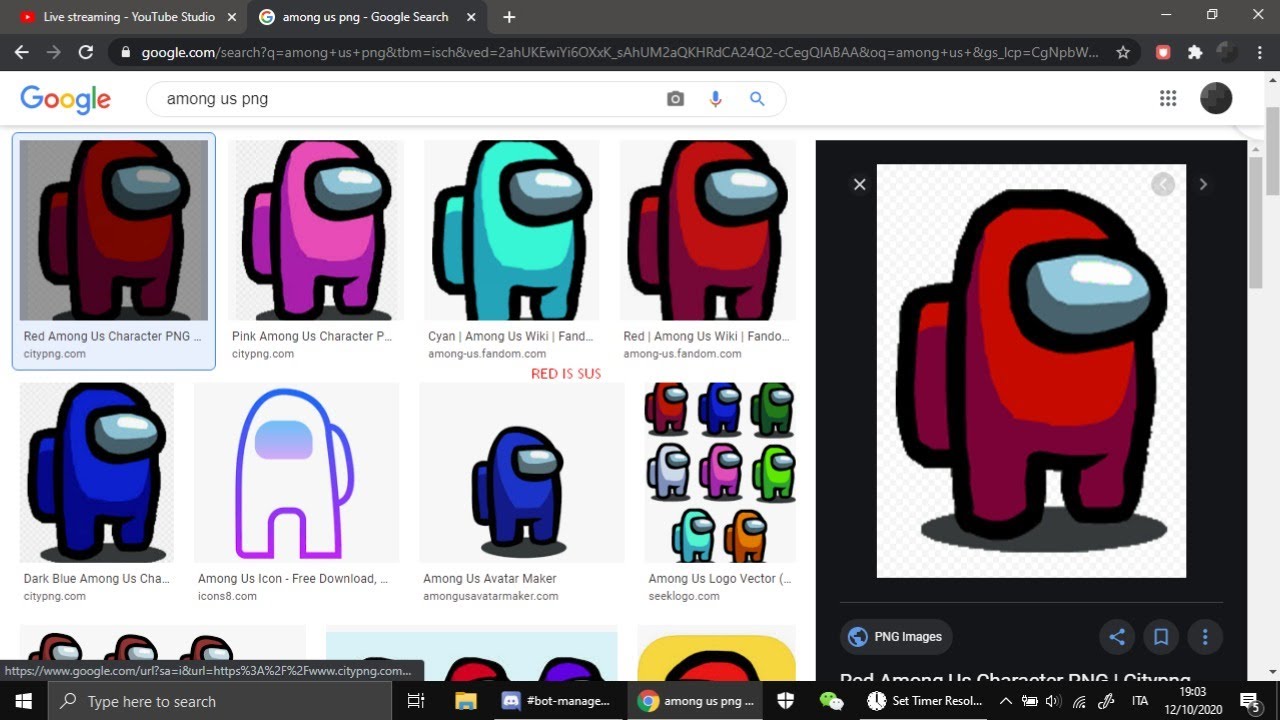Click the ITA input language indicator
1280x720 pixels.
(x=1139, y=701)
